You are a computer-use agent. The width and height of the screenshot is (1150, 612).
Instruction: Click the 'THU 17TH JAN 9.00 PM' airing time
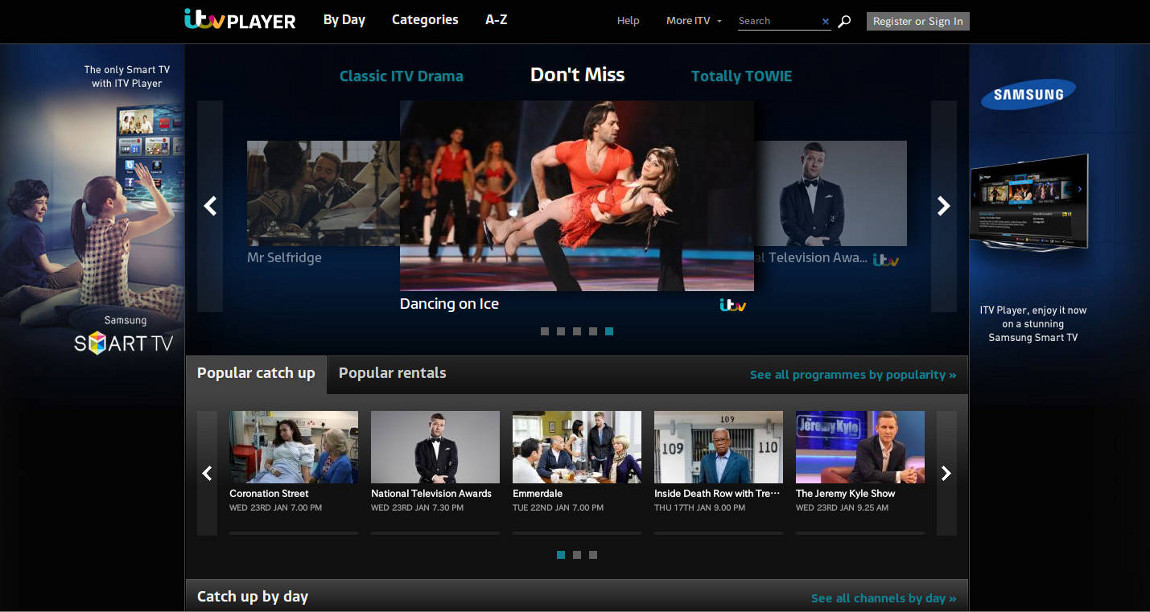click(700, 508)
